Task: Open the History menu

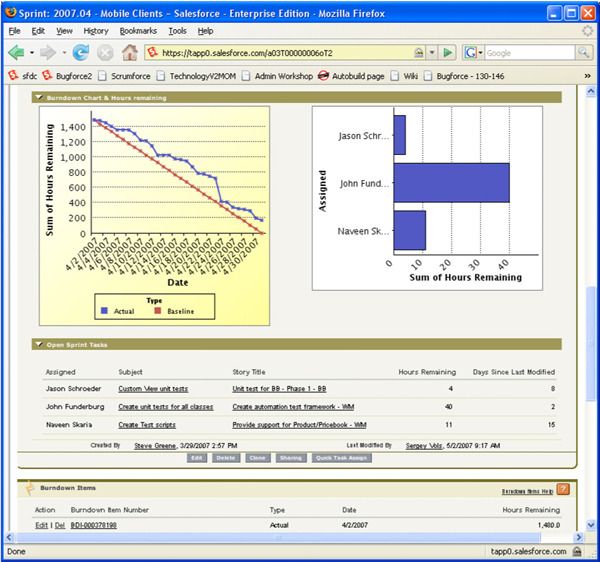Action: [96, 31]
